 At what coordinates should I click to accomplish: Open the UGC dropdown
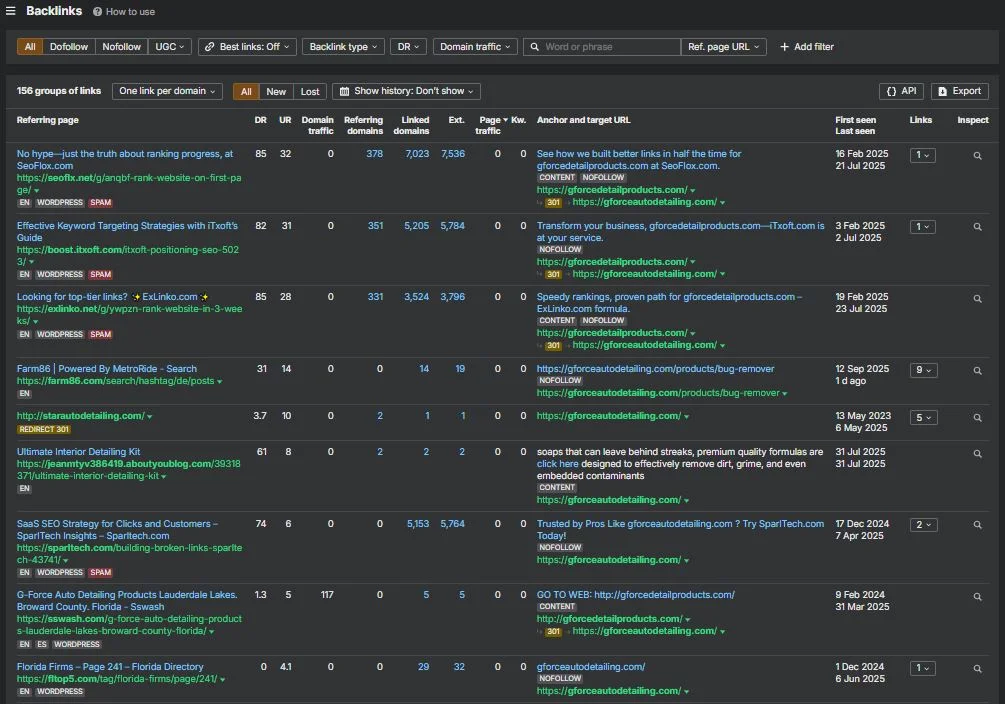[170, 47]
